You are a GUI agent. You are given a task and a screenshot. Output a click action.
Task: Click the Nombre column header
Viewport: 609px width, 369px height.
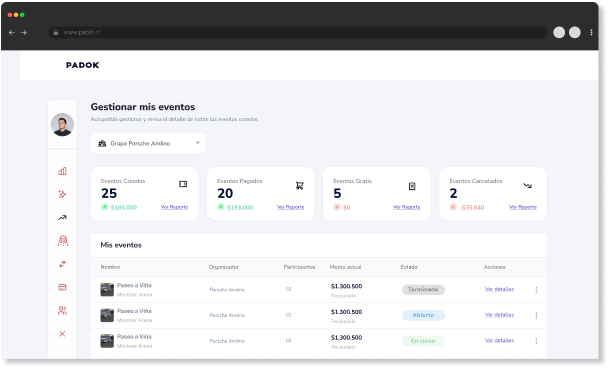pos(110,267)
